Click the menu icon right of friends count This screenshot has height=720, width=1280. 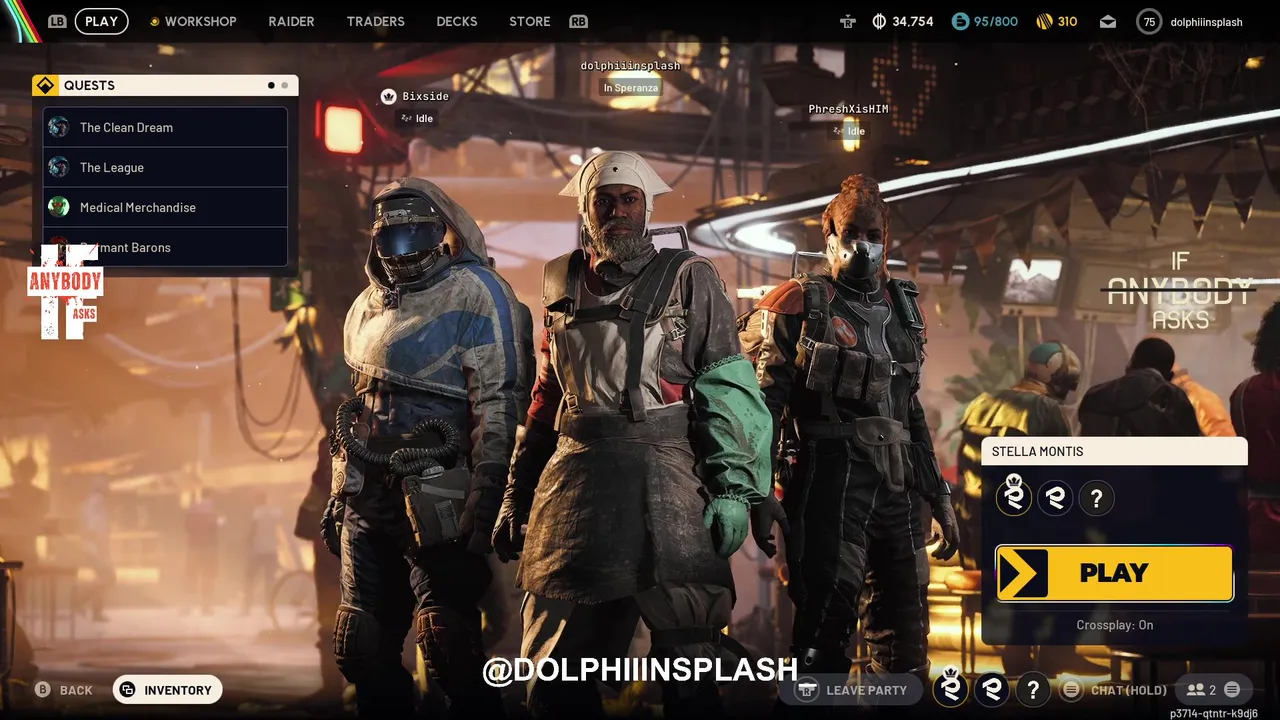pos(1232,690)
